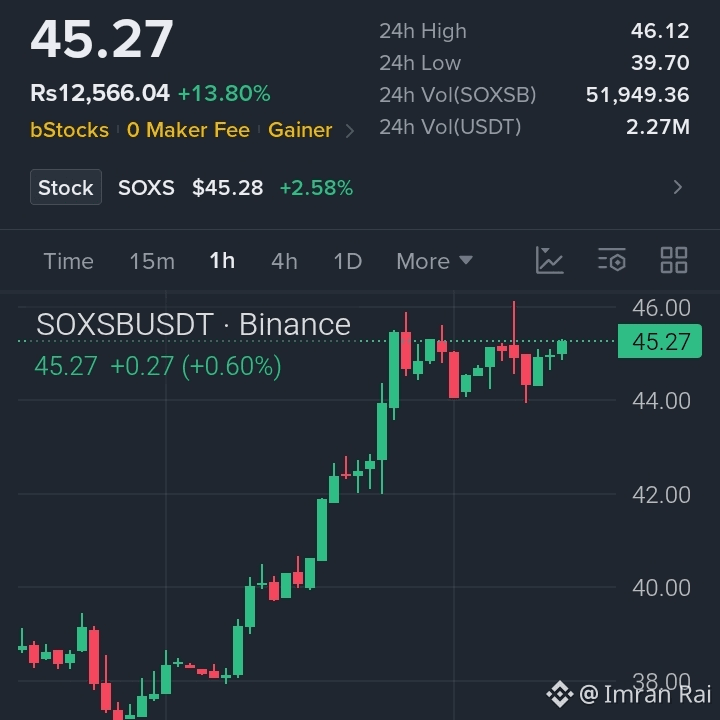The width and height of the screenshot is (720, 720).
Task: Choose the 1D interval tab
Action: pyautogui.click(x=348, y=261)
